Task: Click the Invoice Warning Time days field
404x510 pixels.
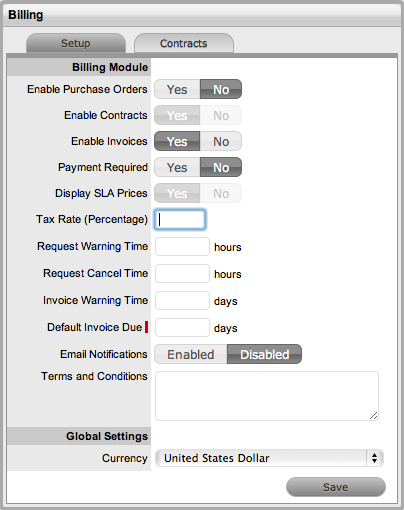Action: [x=182, y=301]
